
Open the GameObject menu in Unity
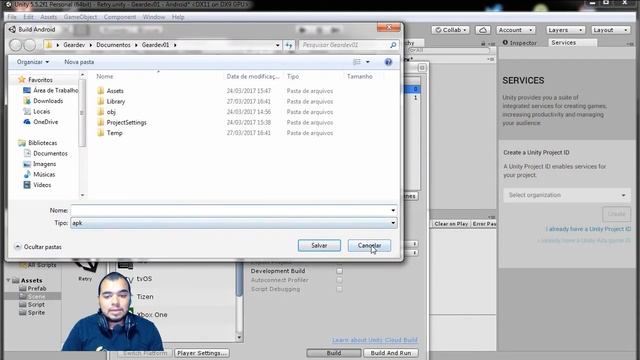click(x=80, y=17)
